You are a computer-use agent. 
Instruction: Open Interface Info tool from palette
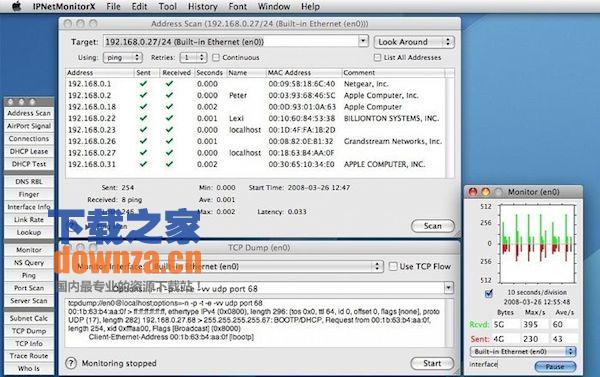(x=29, y=207)
